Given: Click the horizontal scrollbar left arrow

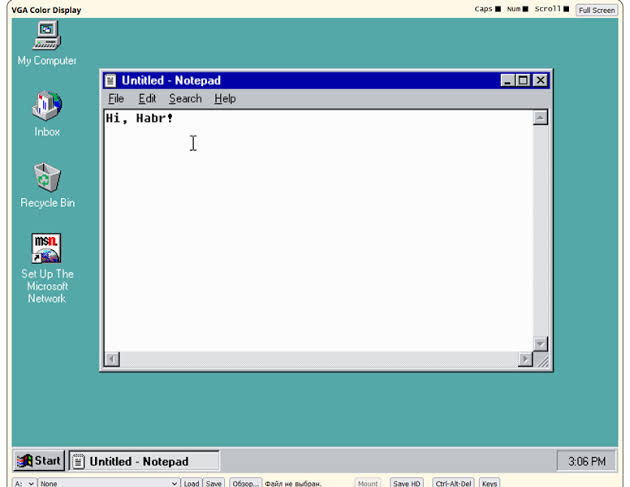Looking at the screenshot, I should coord(112,359).
